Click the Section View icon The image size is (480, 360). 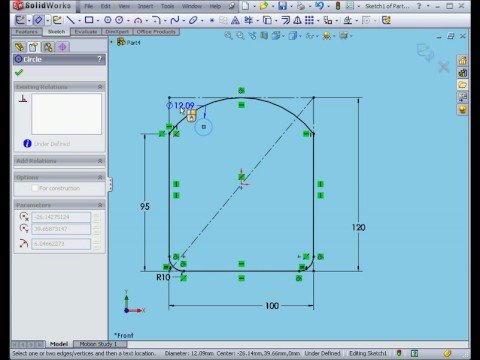click(264, 36)
